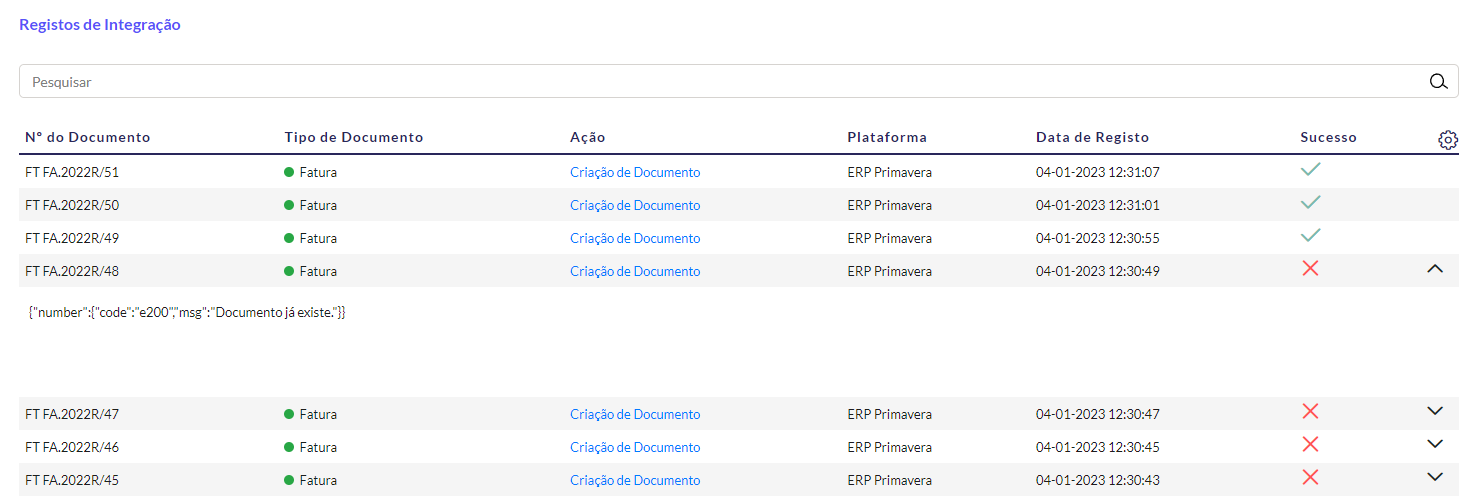1468x500 pixels.
Task: Sort by the Data de Registo column header
Action: click(1092, 137)
